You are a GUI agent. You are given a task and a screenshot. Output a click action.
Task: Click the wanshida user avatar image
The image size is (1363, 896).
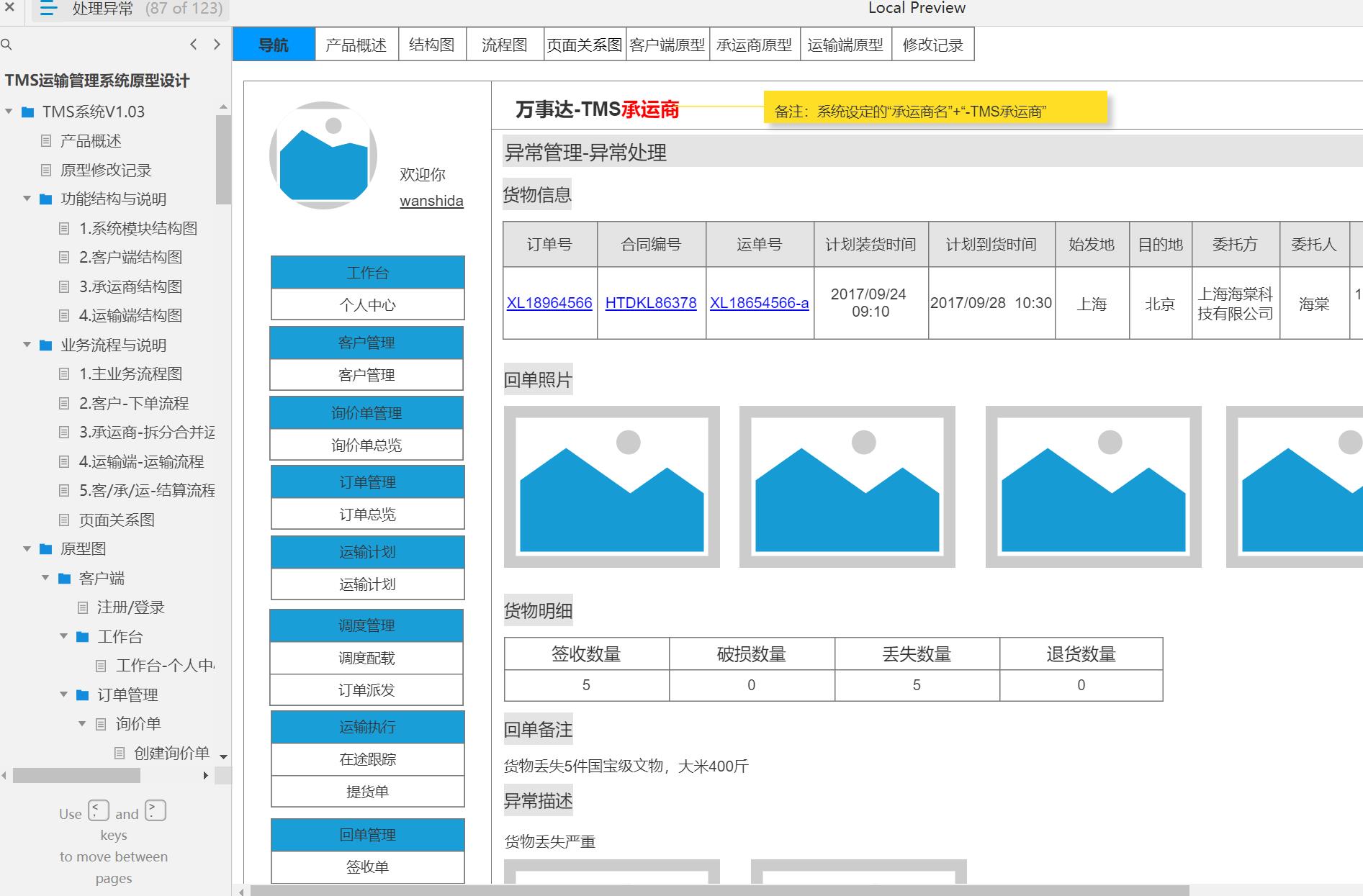(323, 155)
